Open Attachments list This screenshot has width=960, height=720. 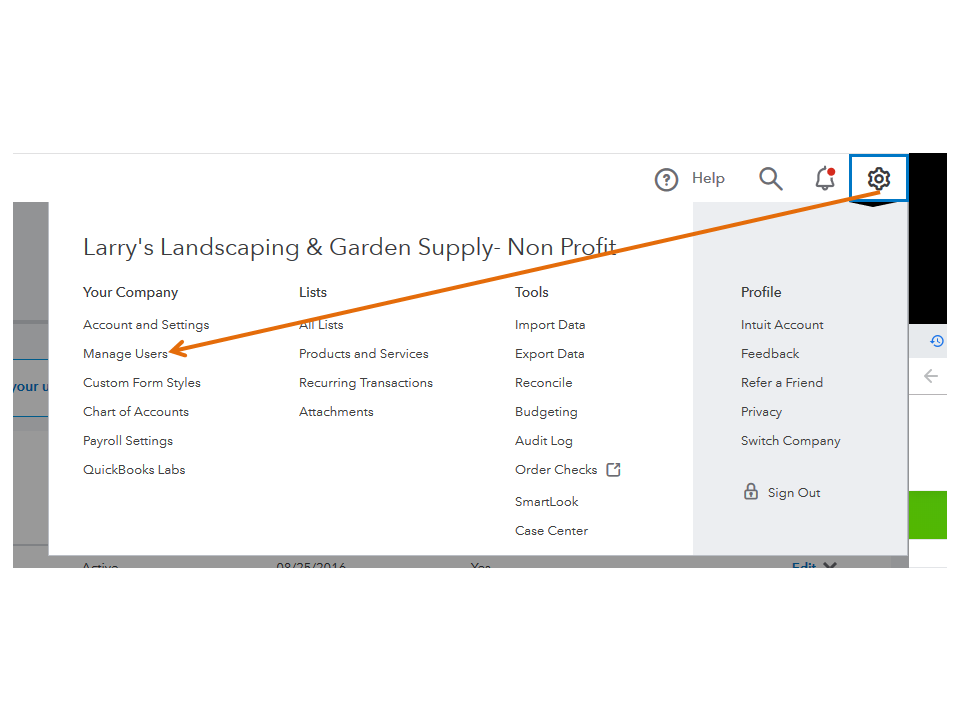click(x=336, y=412)
